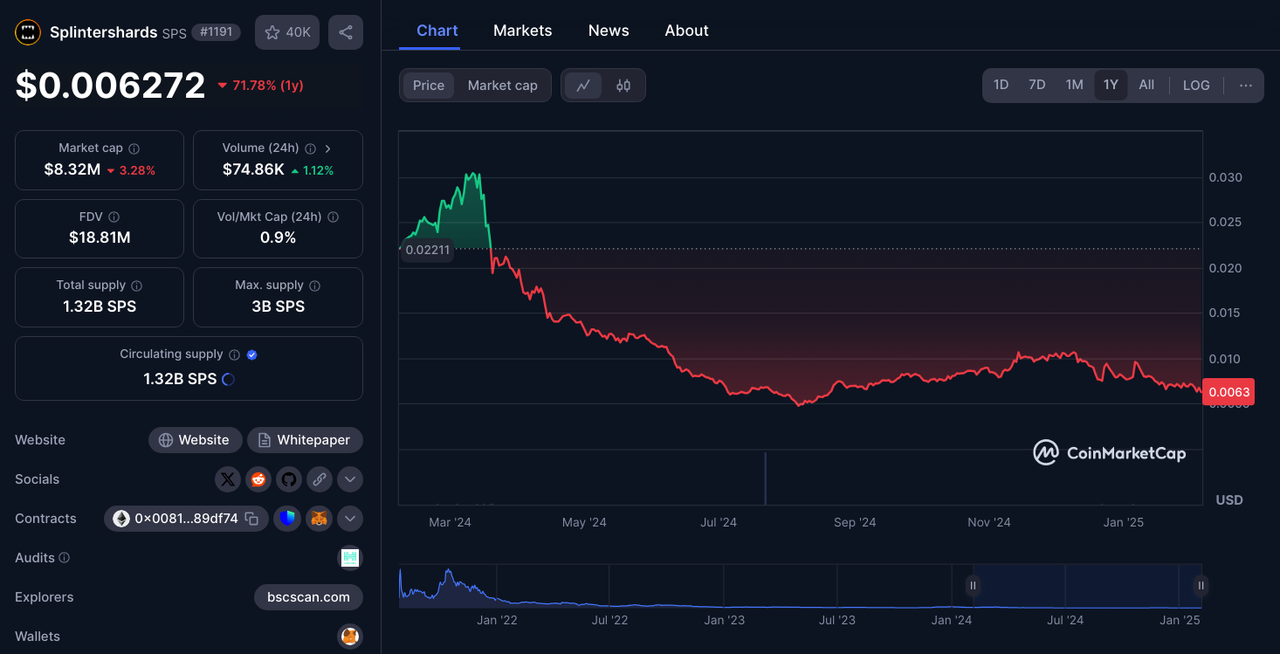The image size is (1280, 654).
Task: Click the 3B SPS max supply value
Action: 278,306
